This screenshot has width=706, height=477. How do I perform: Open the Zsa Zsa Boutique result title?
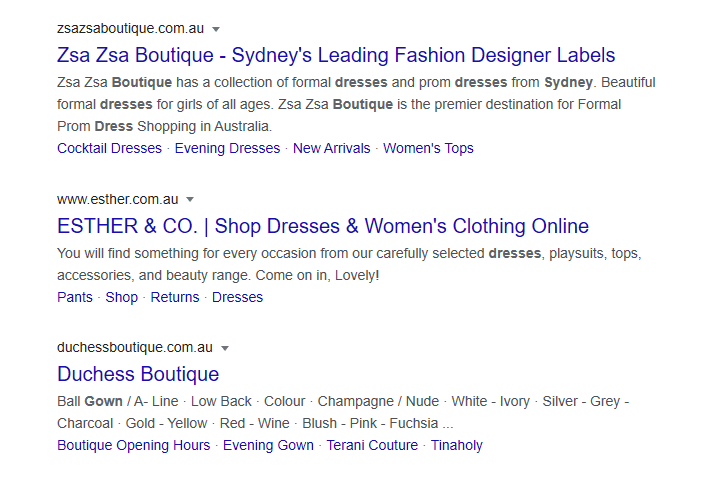click(x=336, y=55)
